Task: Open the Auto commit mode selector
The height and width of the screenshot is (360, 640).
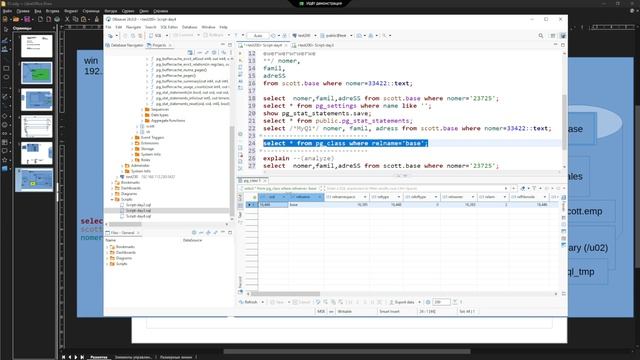Action: [x=258, y=36]
